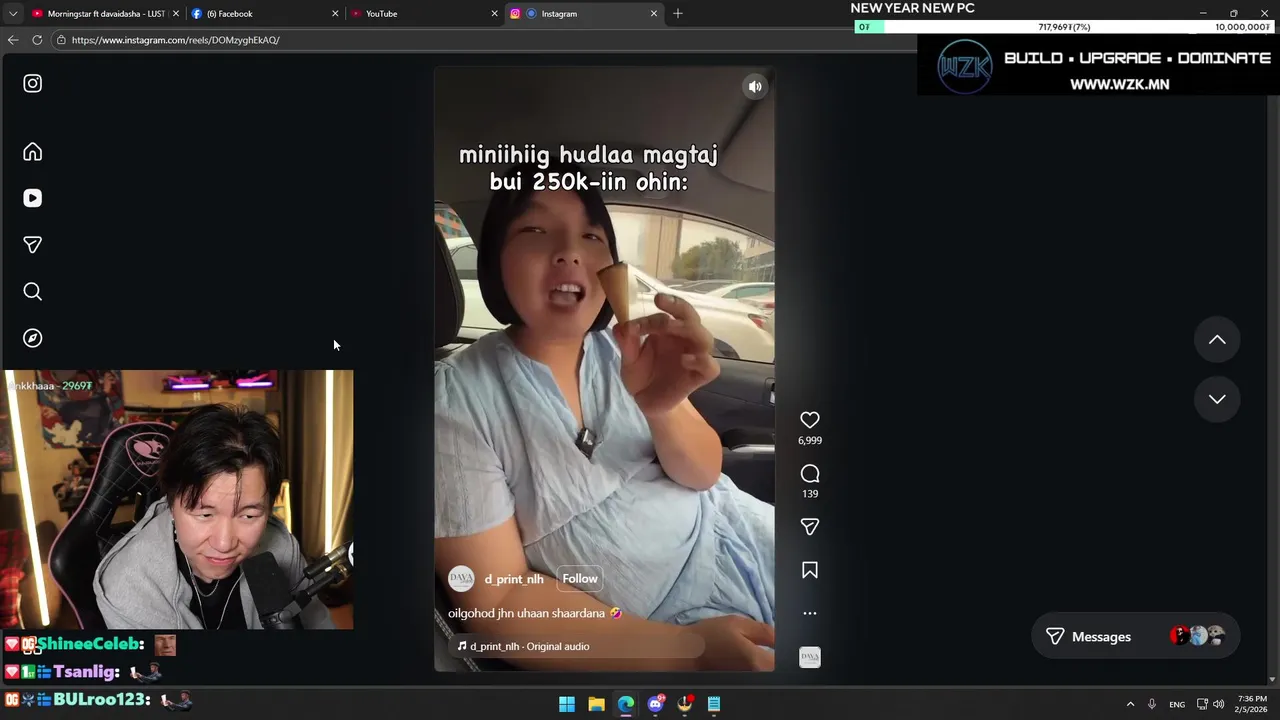Open direct messages paper-plane sidebar icon
This screenshot has height=720, width=1280.
(x=33, y=245)
